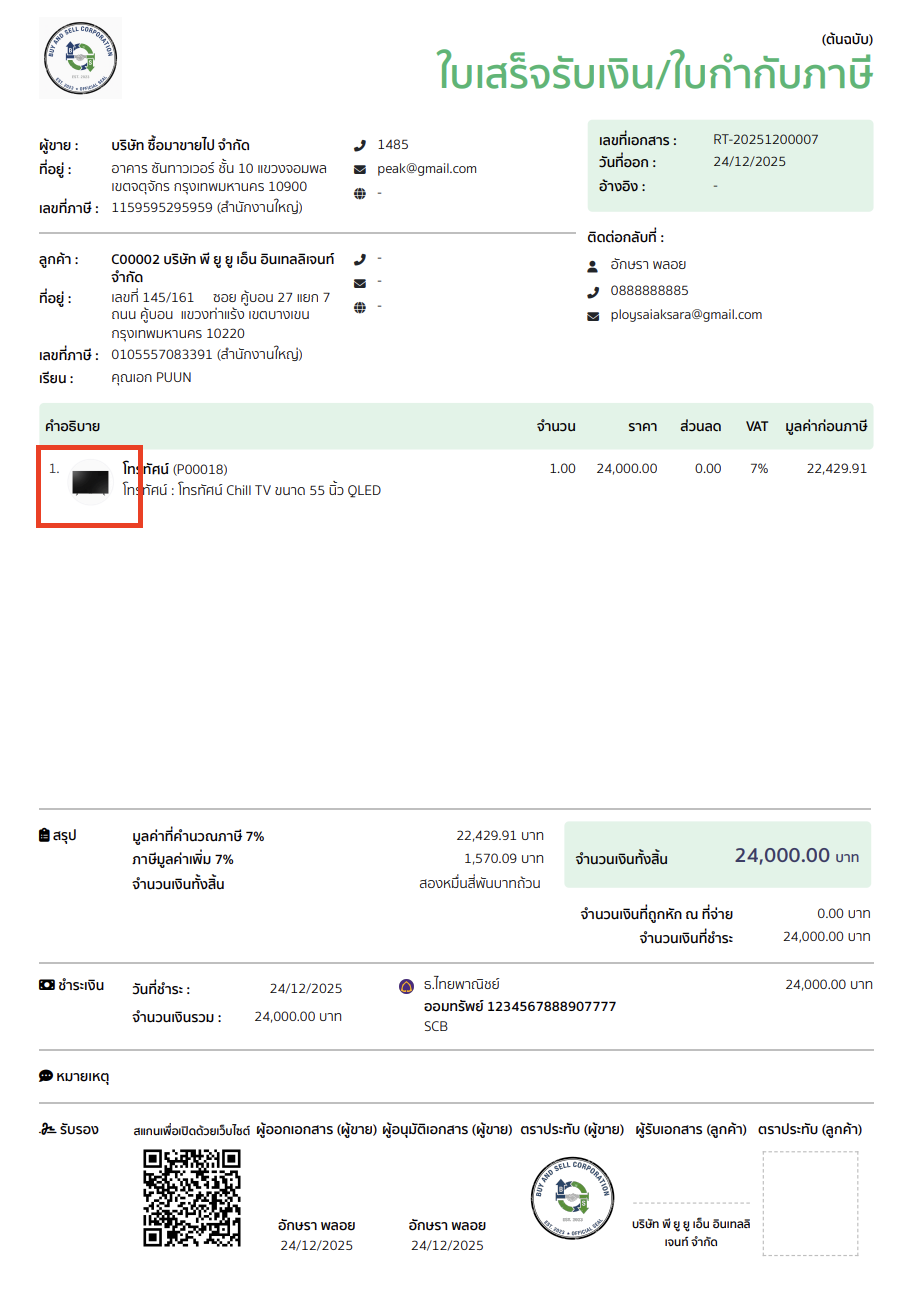Click the email address peak@gmail.com

[x=427, y=169]
